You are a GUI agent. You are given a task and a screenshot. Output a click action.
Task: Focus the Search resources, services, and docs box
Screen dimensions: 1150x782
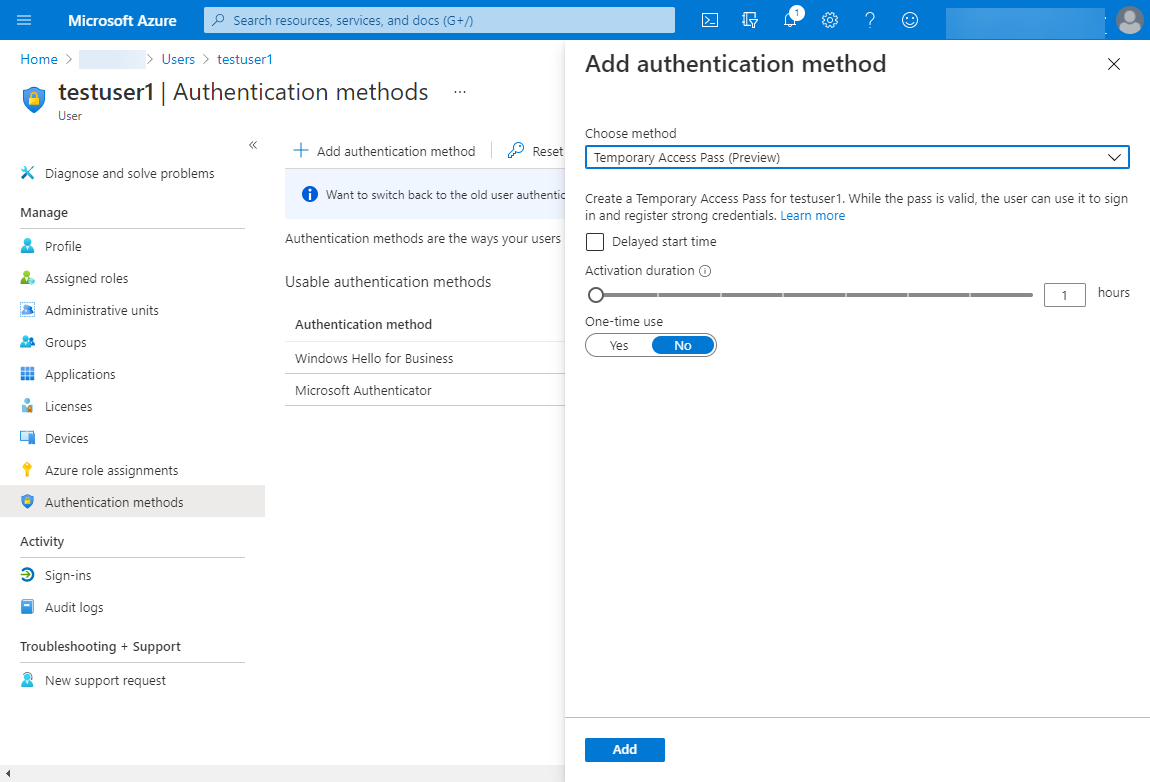[439, 20]
